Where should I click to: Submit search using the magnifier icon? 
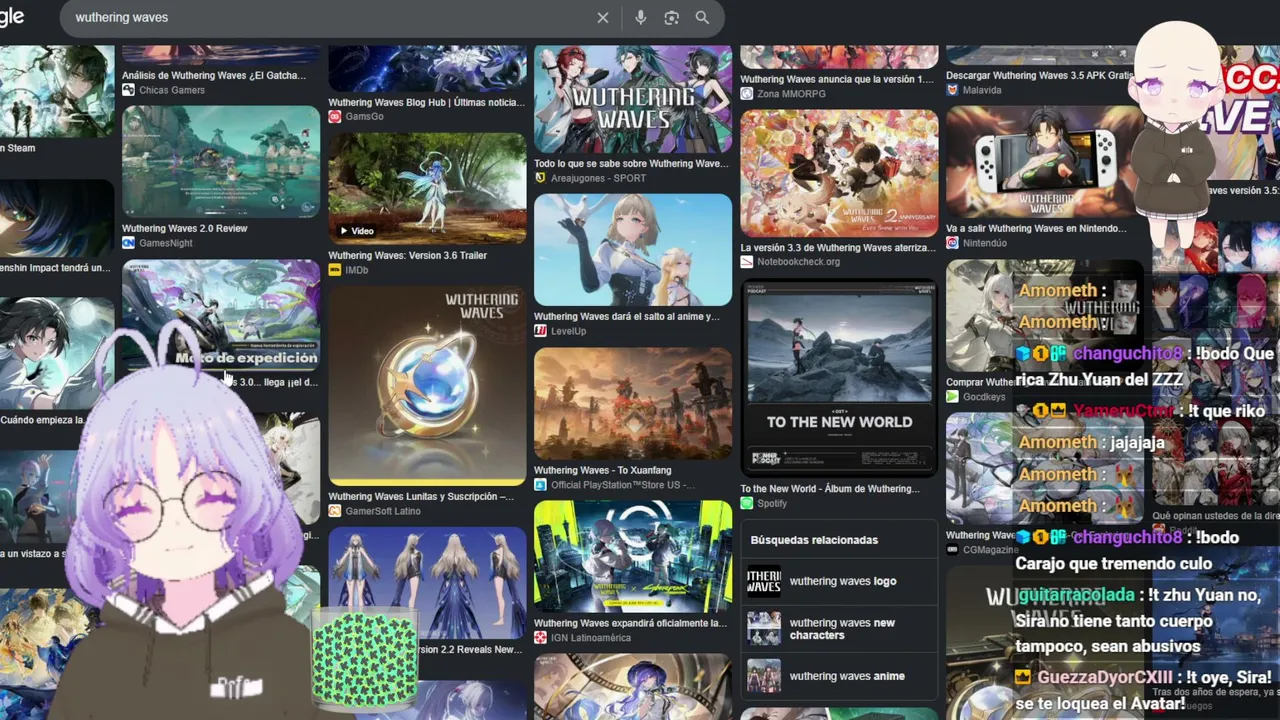(702, 18)
